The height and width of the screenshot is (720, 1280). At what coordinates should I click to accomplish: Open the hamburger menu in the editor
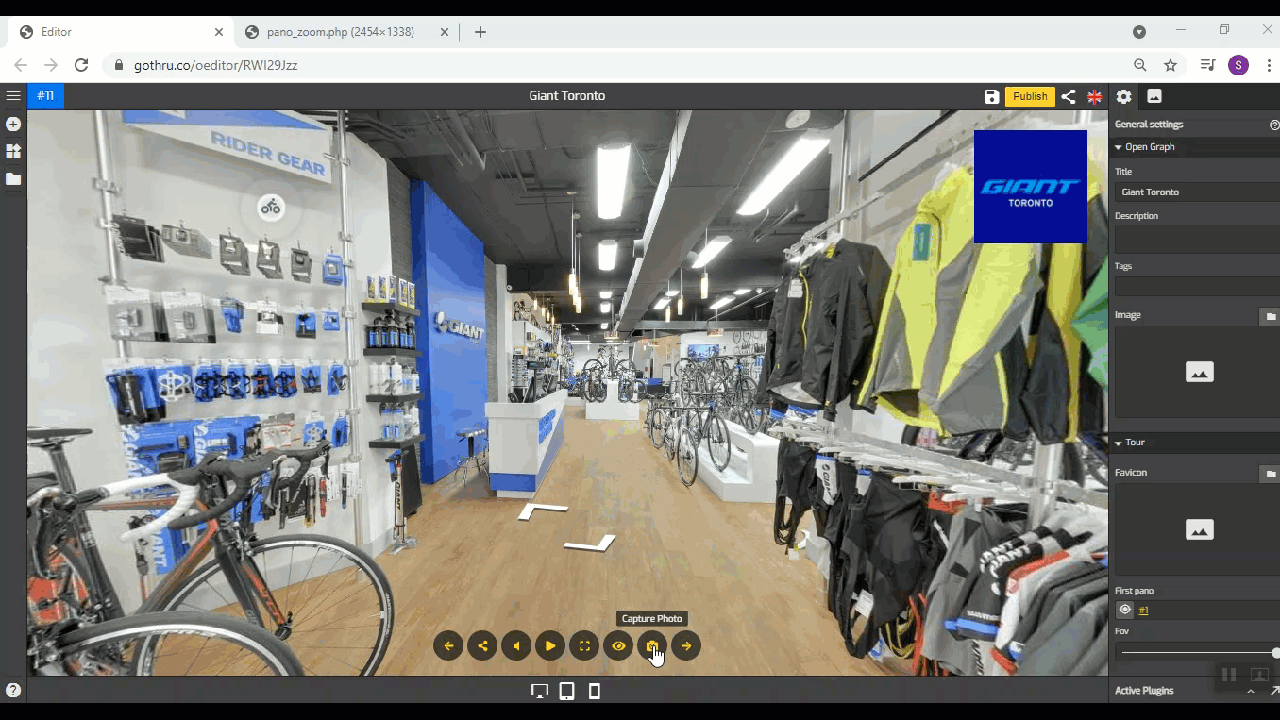click(13, 96)
